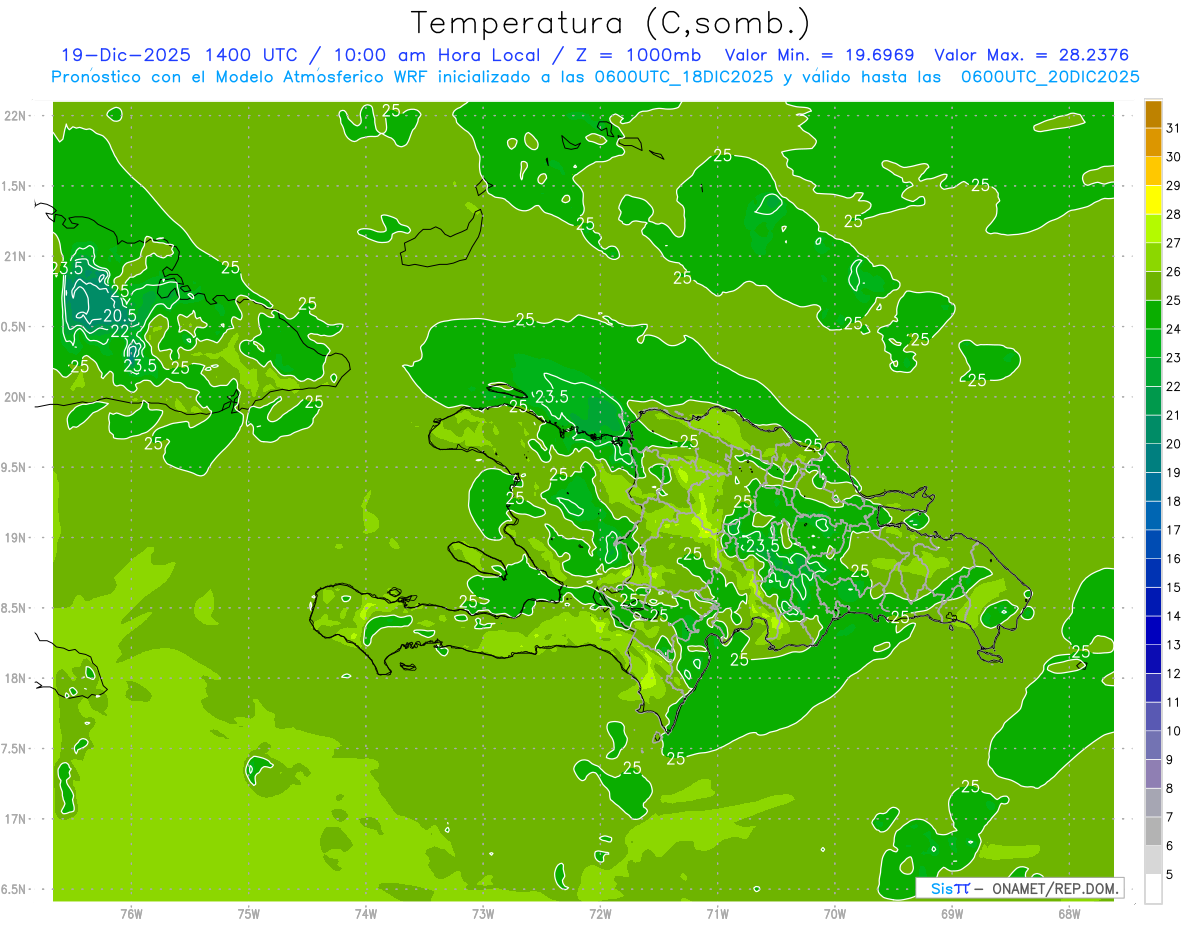Click the "68W" longitude axis label

tap(1069, 913)
